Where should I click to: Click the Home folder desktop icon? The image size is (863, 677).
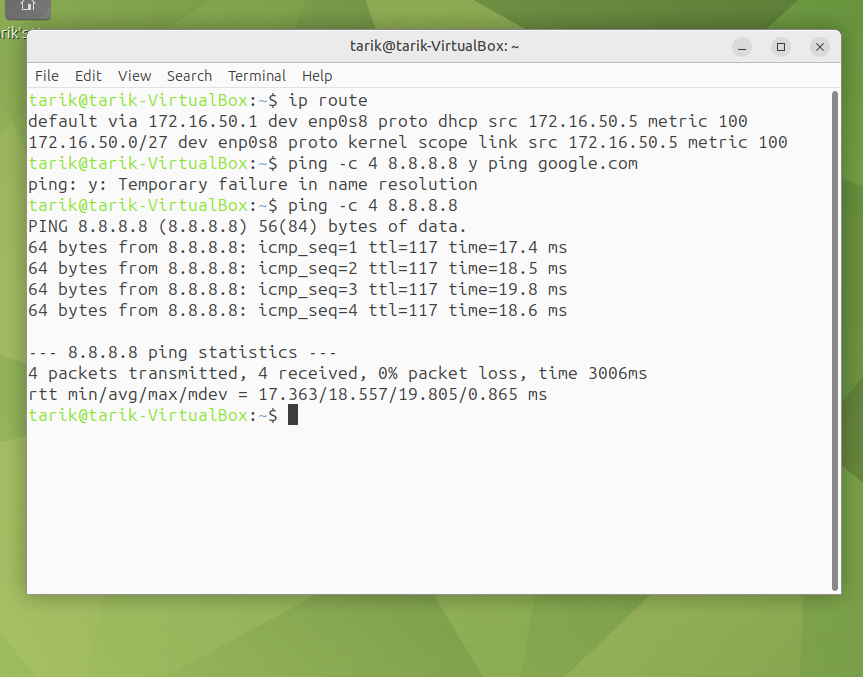point(28,9)
